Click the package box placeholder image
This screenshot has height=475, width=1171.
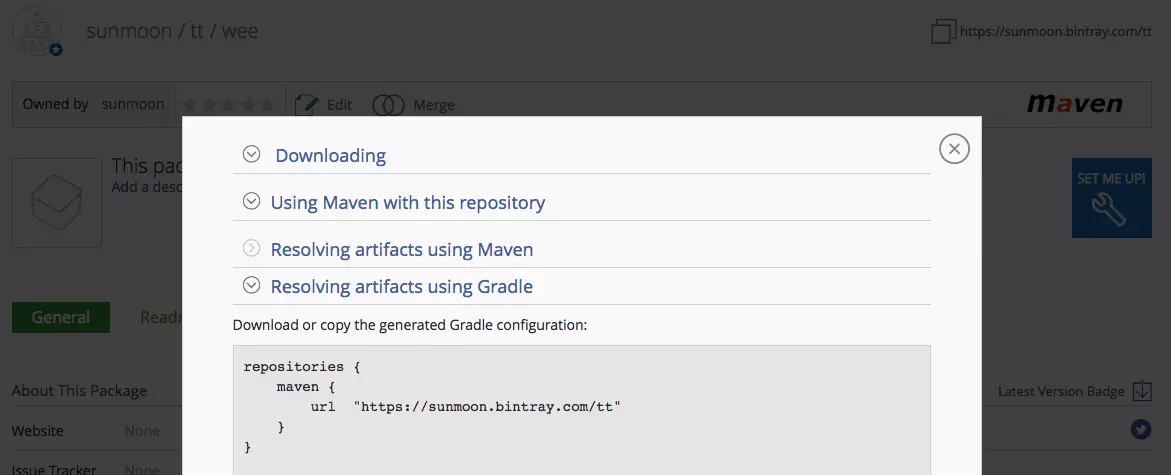point(57,202)
